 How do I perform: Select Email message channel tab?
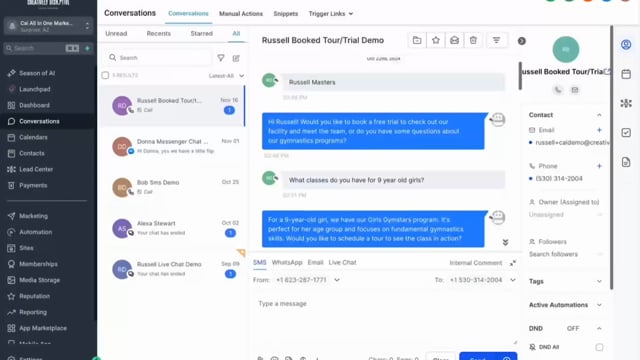316,262
